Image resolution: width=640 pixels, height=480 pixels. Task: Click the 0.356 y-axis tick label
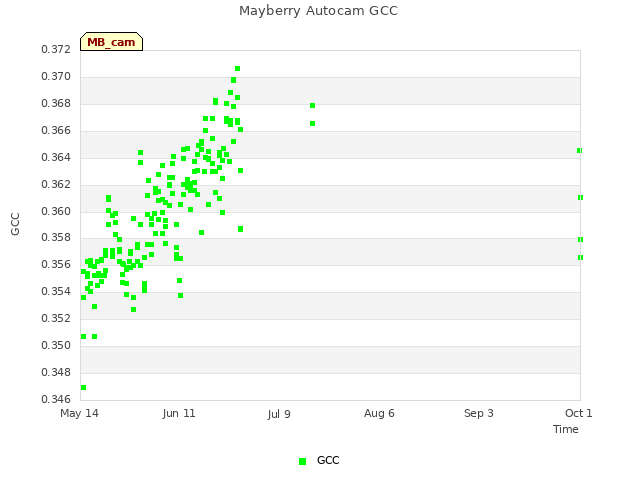tap(56, 264)
